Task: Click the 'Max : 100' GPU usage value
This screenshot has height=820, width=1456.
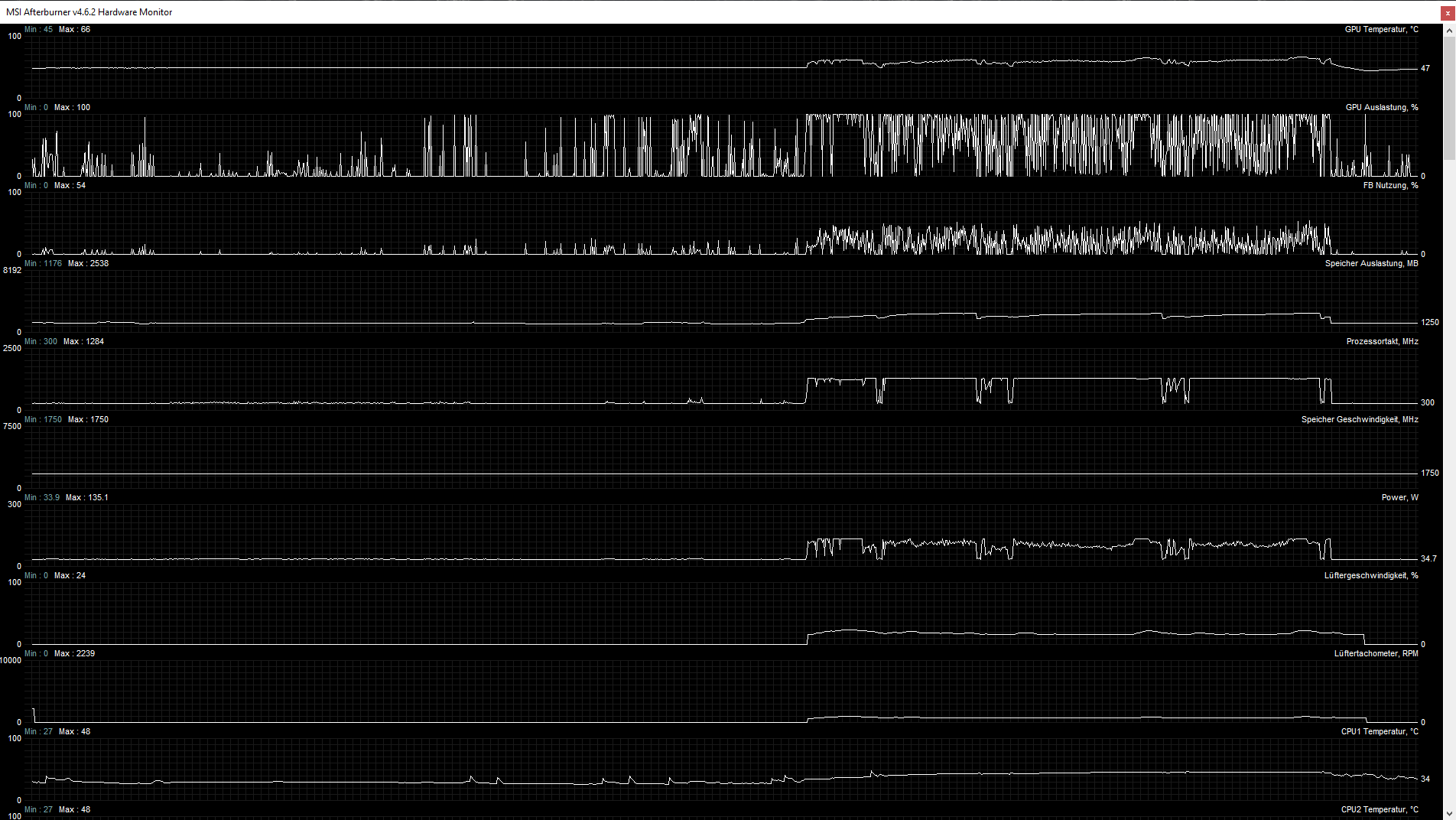Action: (72, 108)
